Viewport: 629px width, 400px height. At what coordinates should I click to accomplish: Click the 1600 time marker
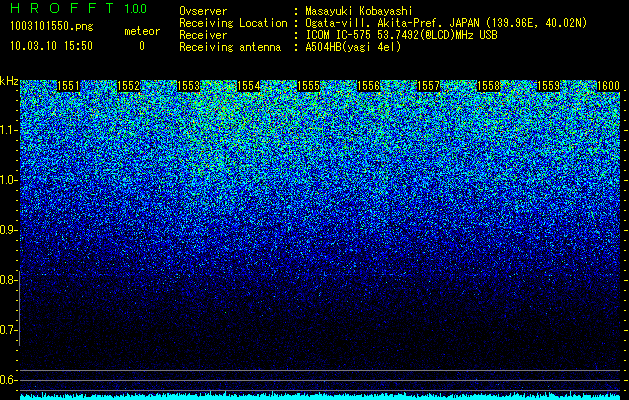pyautogui.click(x=609, y=86)
